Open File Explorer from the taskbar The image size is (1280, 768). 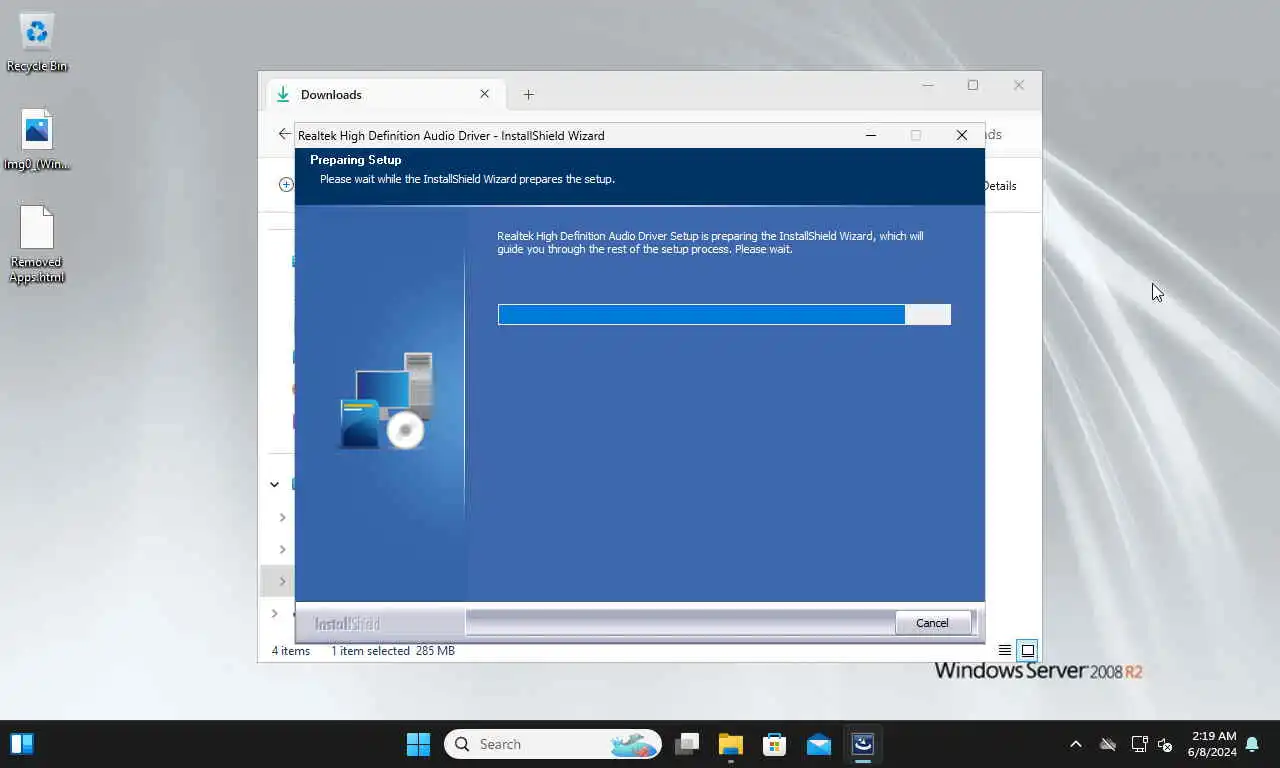pos(731,744)
